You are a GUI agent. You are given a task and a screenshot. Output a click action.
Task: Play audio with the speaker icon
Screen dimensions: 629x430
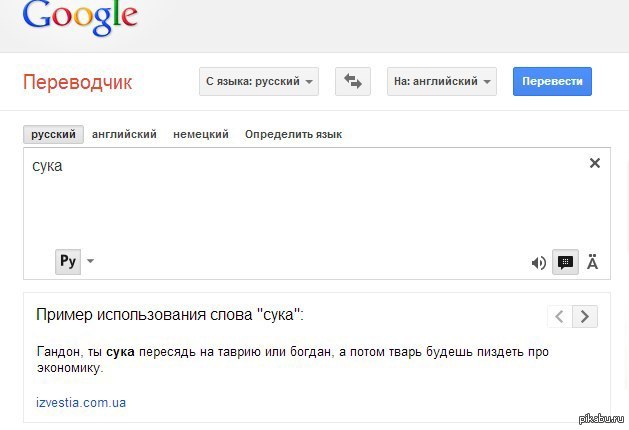pyautogui.click(x=539, y=263)
